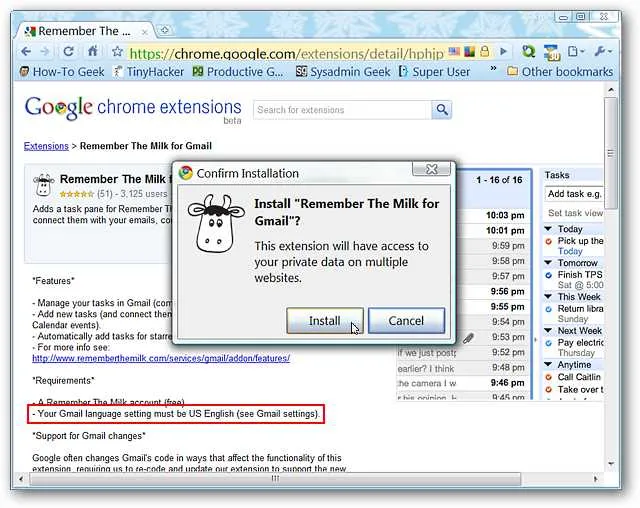Close the Confirm Installation dialog
The width and height of the screenshot is (640, 508).
(x=432, y=169)
